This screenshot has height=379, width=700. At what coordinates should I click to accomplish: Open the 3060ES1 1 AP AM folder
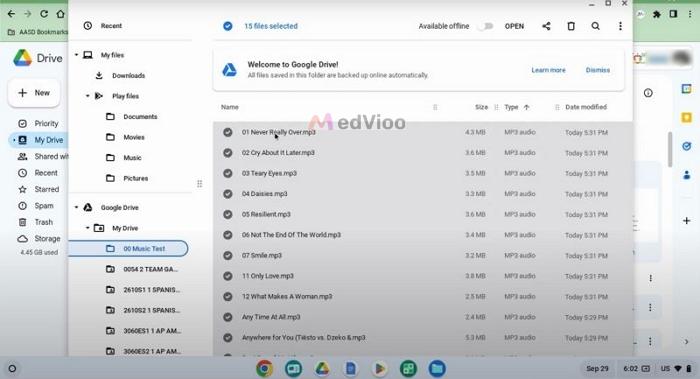click(x=152, y=331)
